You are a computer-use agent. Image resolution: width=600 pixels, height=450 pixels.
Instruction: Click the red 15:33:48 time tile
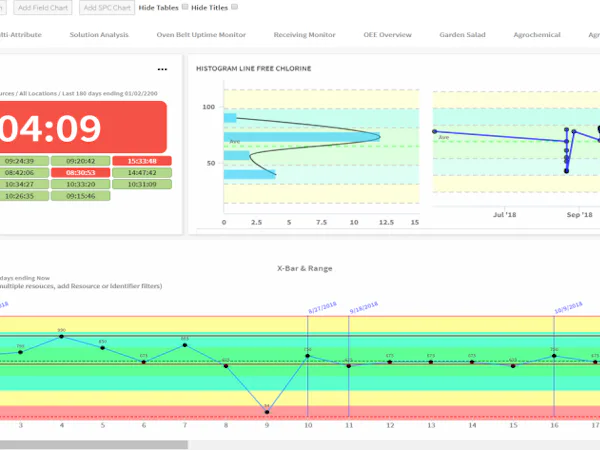pyautogui.click(x=142, y=161)
